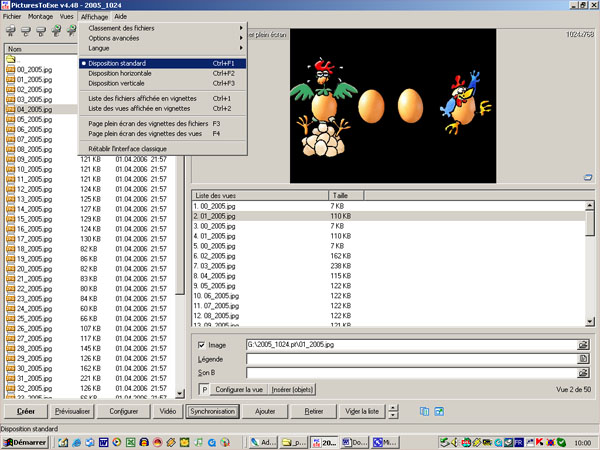Click the Configurer button

pyautogui.click(x=123, y=411)
